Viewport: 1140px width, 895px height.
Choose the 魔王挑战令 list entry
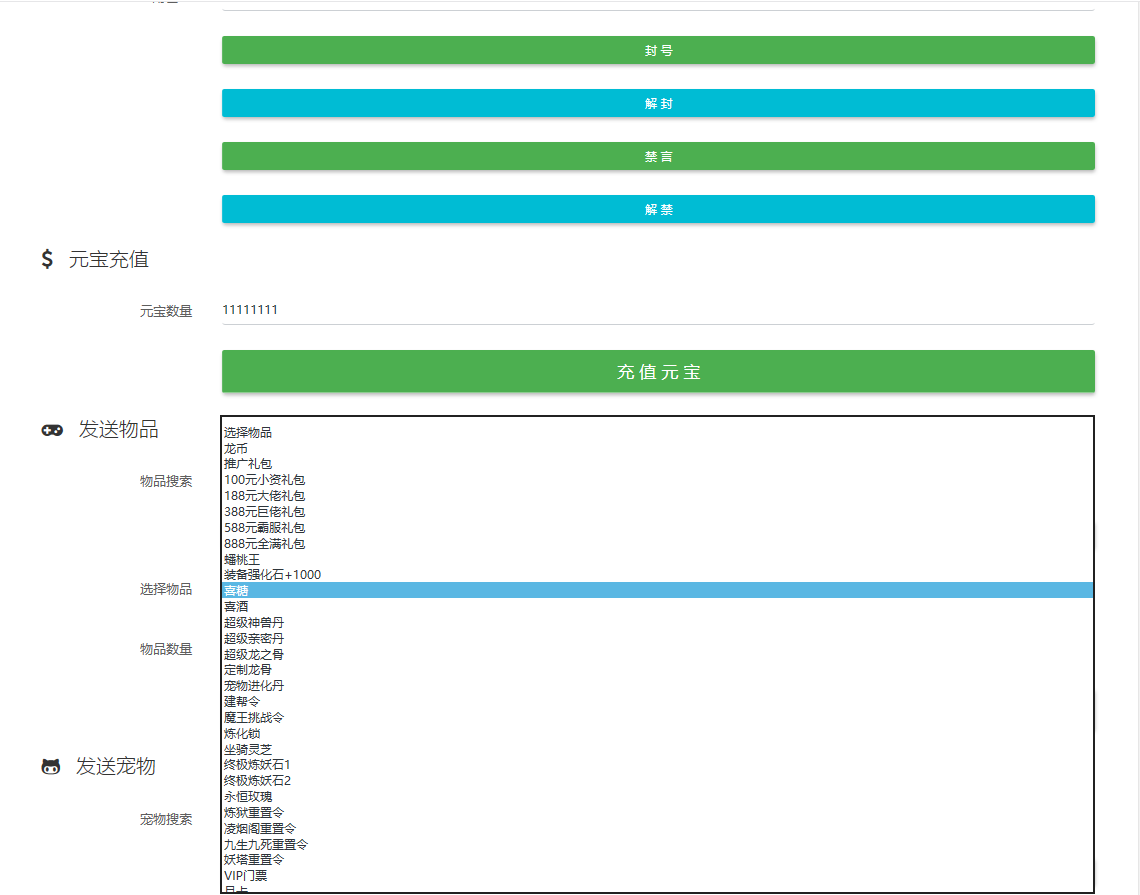tap(254, 718)
